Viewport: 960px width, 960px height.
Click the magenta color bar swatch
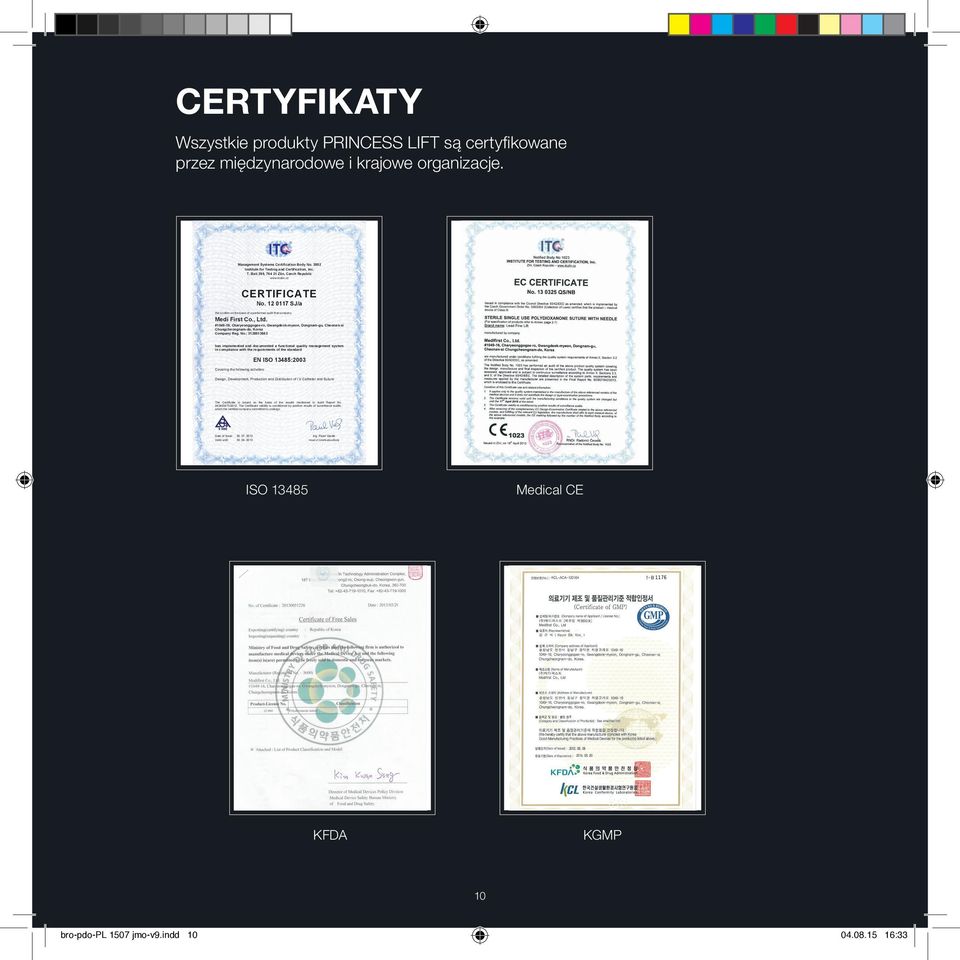click(x=700, y=24)
